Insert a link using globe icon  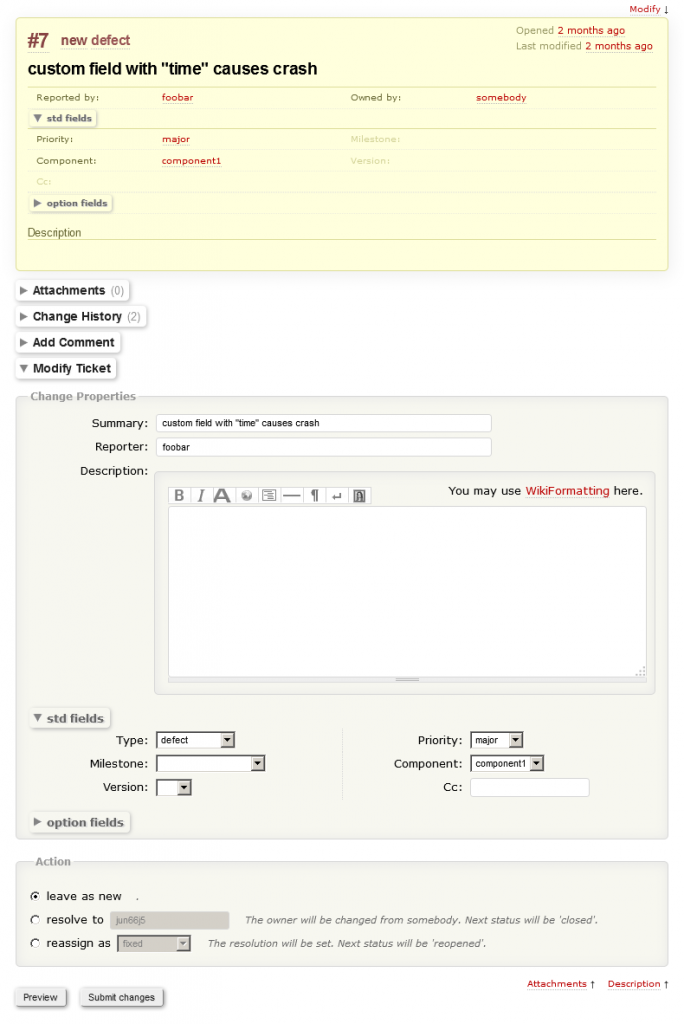point(246,495)
